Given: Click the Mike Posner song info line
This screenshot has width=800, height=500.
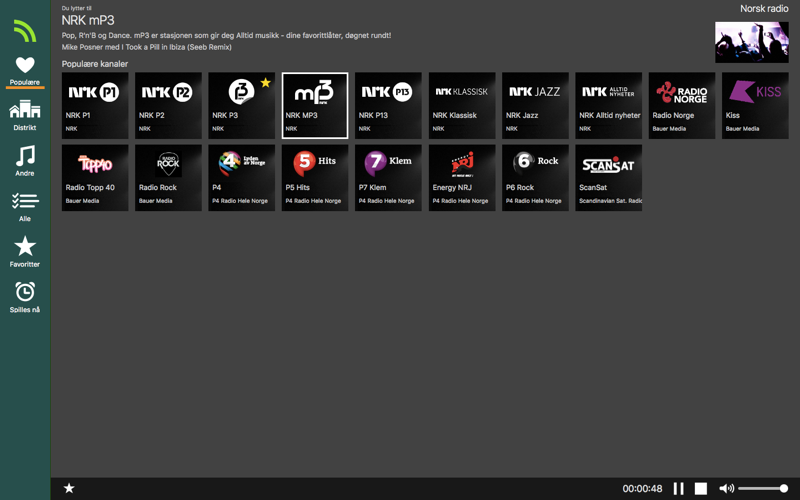Looking at the screenshot, I should tap(146, 47).
